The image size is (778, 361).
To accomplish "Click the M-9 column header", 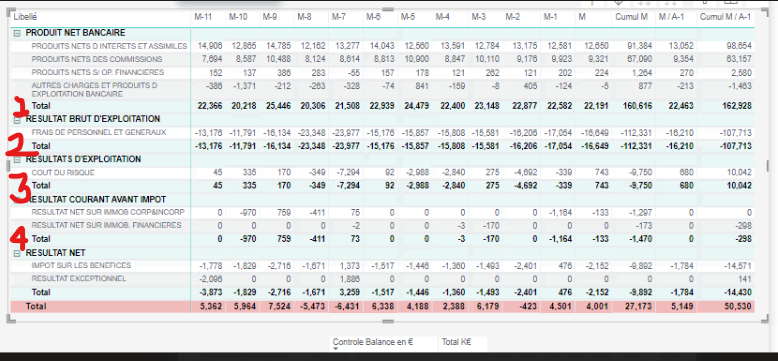I will 270,17.
